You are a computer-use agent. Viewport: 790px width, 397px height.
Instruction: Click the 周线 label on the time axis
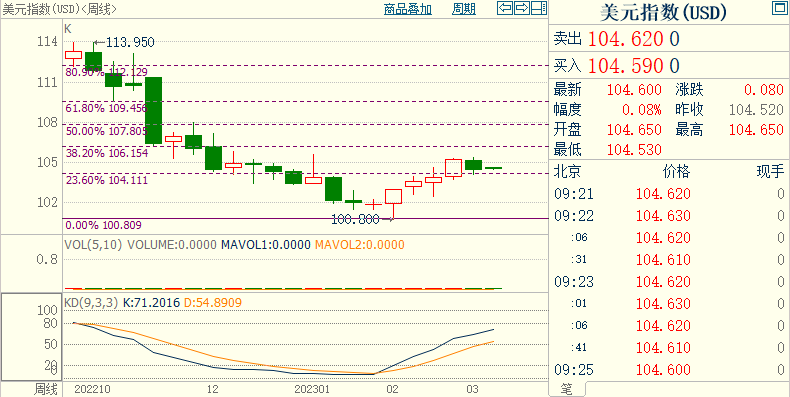point(46,389)
